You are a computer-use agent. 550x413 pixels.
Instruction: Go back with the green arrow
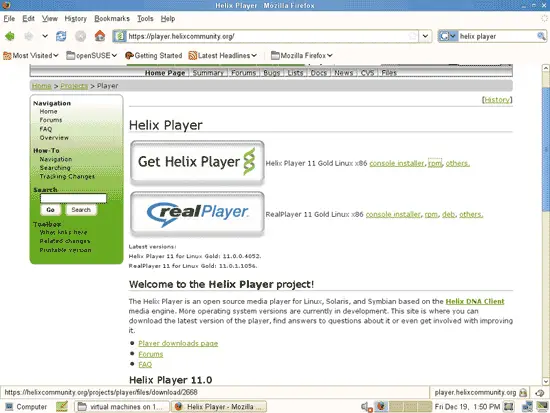10,36
